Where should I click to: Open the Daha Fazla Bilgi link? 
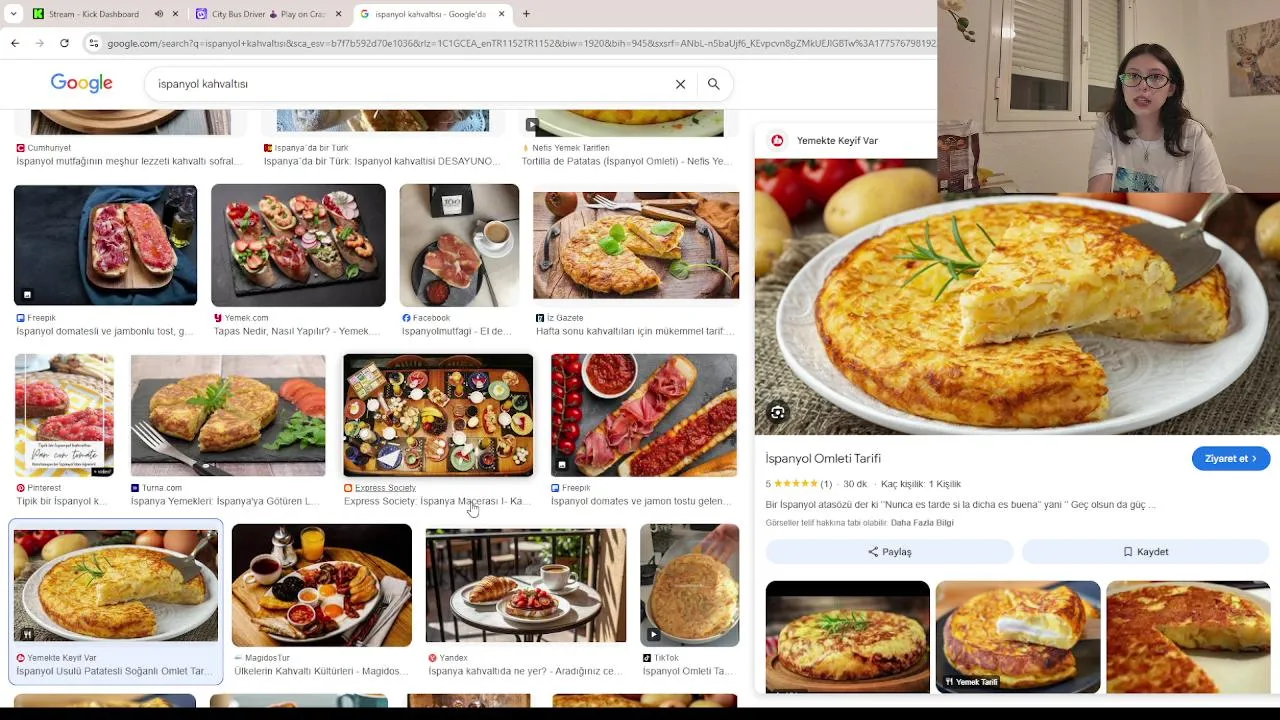921,522
